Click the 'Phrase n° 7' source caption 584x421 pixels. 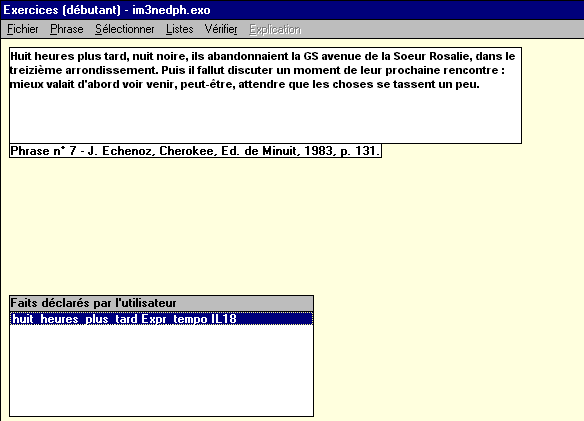(195, 151)
